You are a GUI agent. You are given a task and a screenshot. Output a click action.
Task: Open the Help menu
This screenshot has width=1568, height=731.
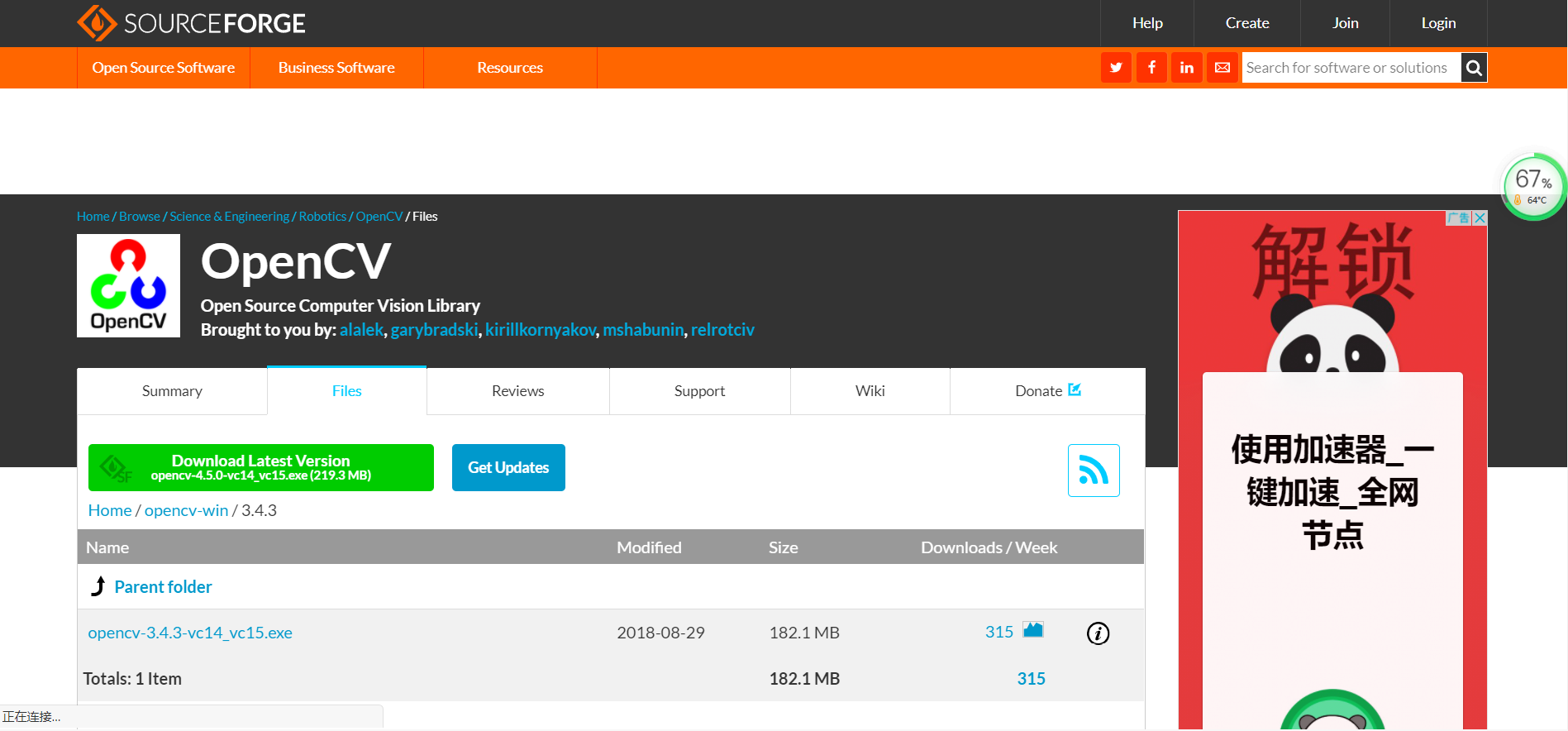(x=1147, y=23)
